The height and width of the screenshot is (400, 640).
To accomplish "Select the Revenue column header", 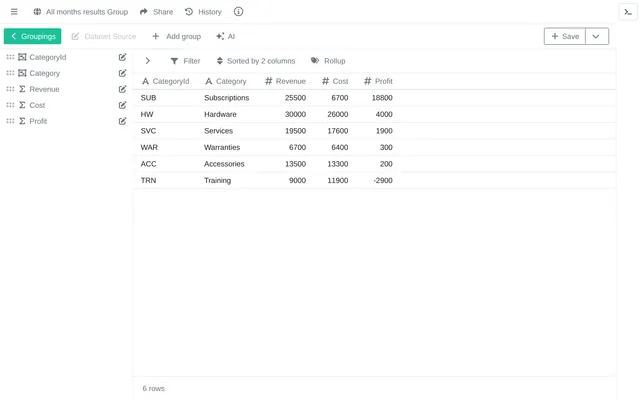I will tap(285, 81).
